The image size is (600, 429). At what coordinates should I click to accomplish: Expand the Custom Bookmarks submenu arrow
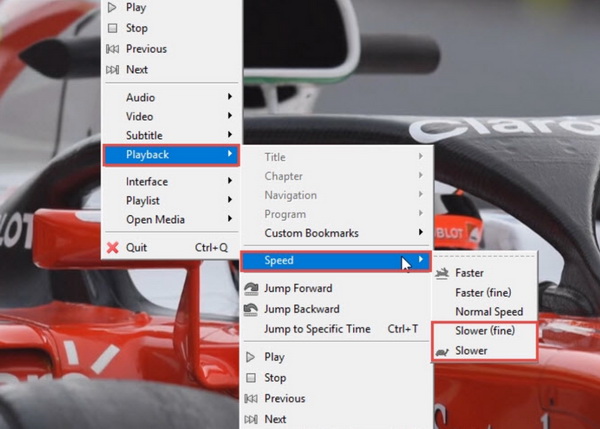[421, 232]
